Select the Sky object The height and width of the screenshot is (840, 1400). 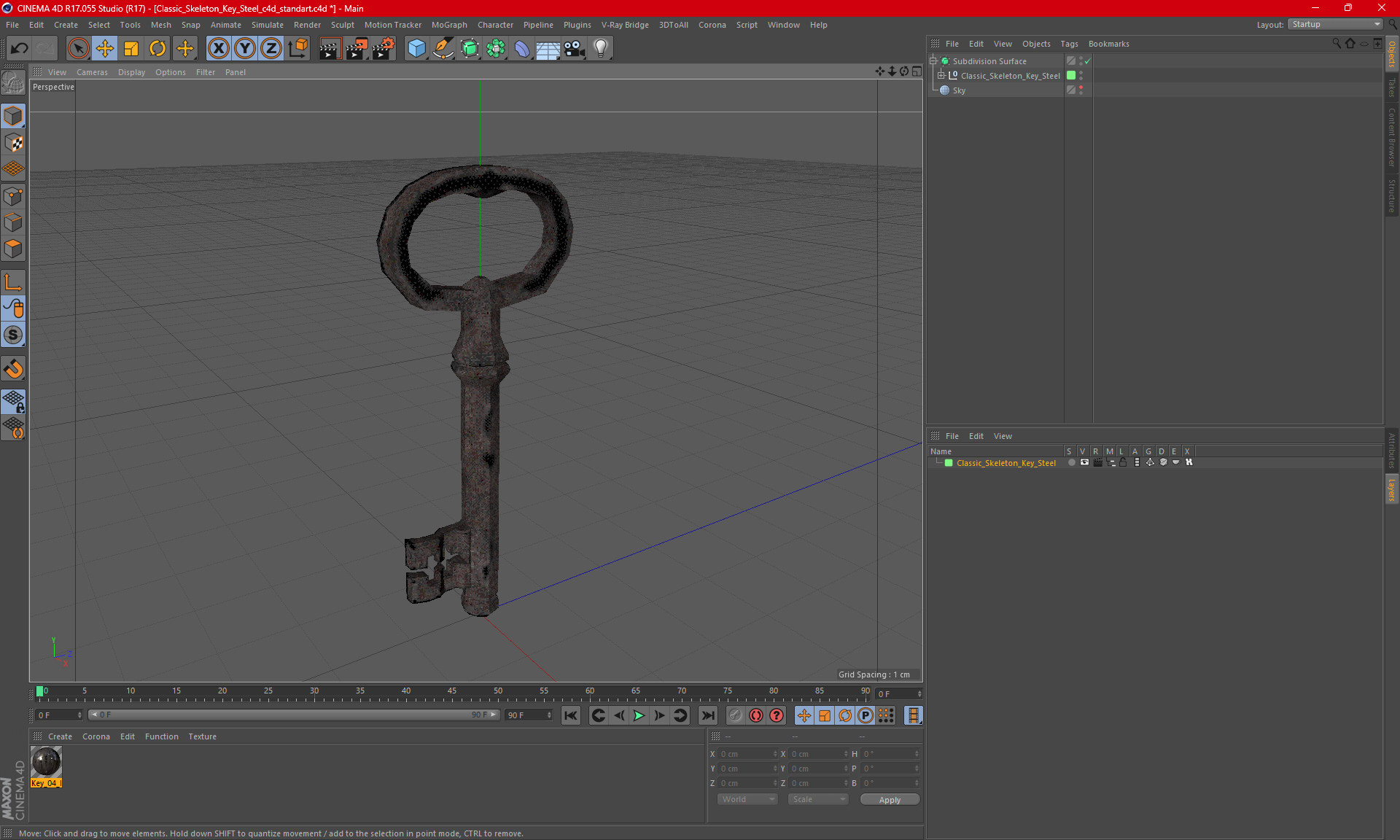tap(959, 90)
